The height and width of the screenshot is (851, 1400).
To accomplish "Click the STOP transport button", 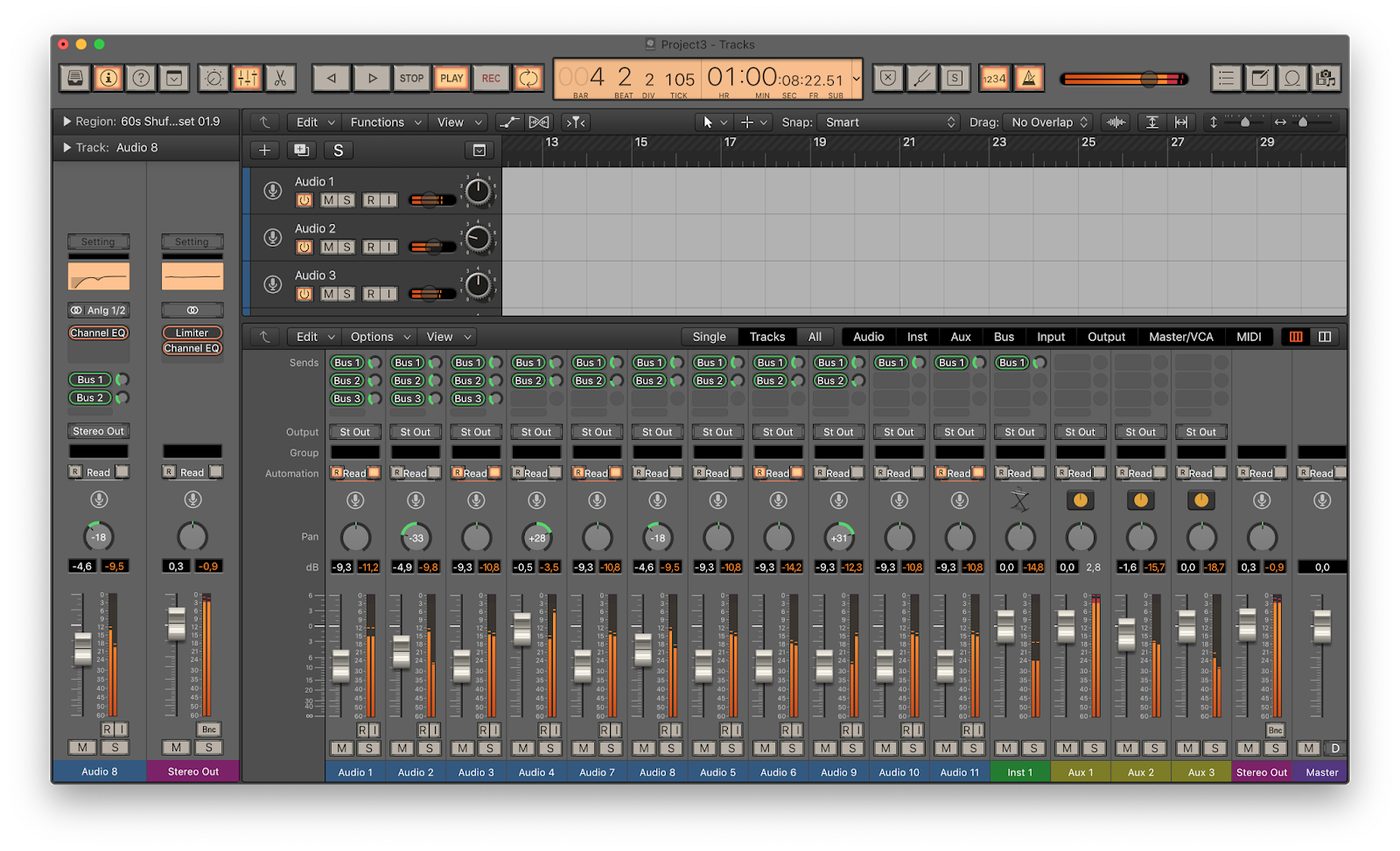I will tap(411, 78).
